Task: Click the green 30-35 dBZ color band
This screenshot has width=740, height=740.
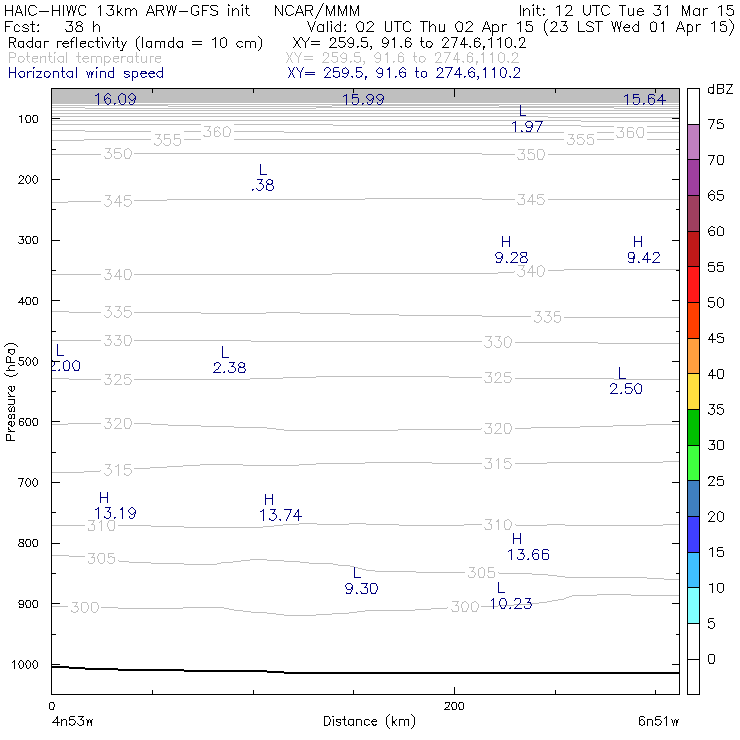Action: coord(693,428)
